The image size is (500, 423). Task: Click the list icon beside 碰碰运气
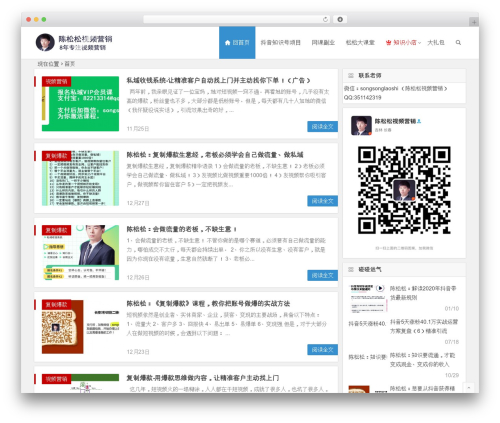[x=351, y=269]
